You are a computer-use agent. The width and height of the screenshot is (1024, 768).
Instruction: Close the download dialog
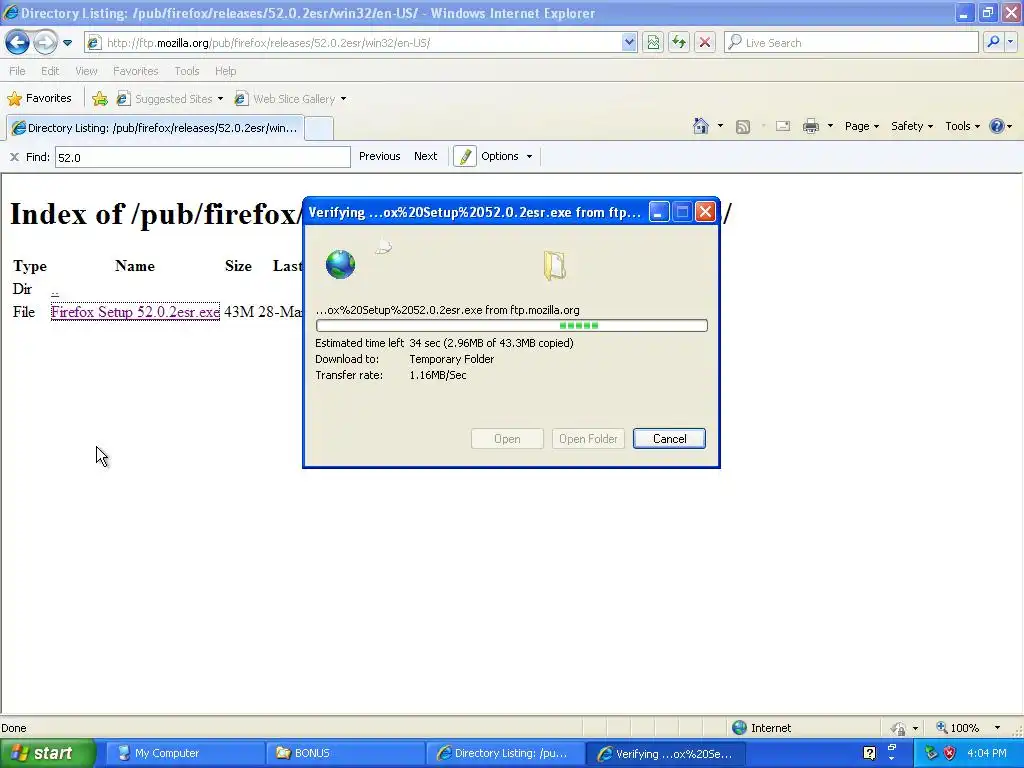705,212
